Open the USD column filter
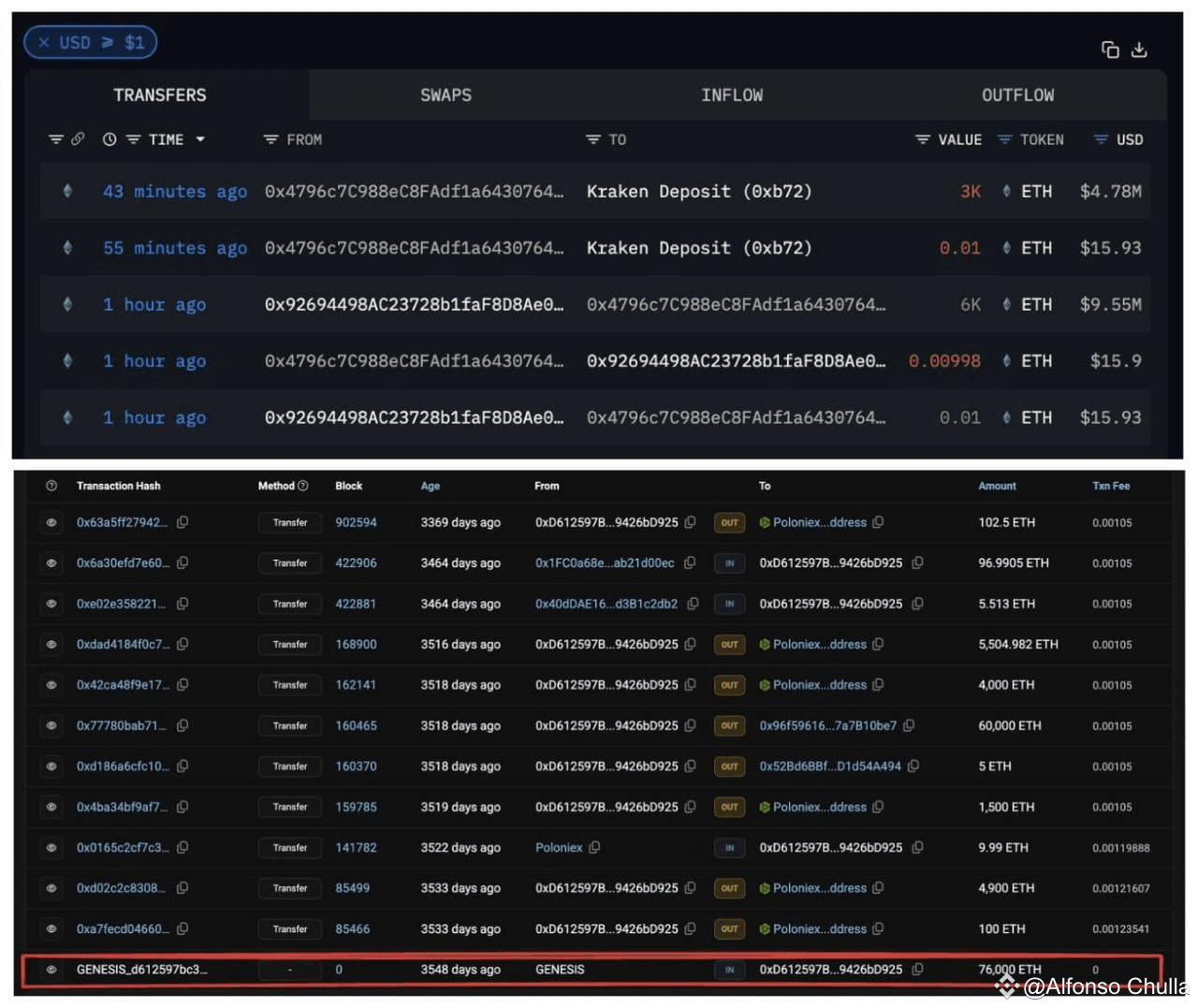Viewport: 1198px width, 1008px height. (x=1102, y=139)
